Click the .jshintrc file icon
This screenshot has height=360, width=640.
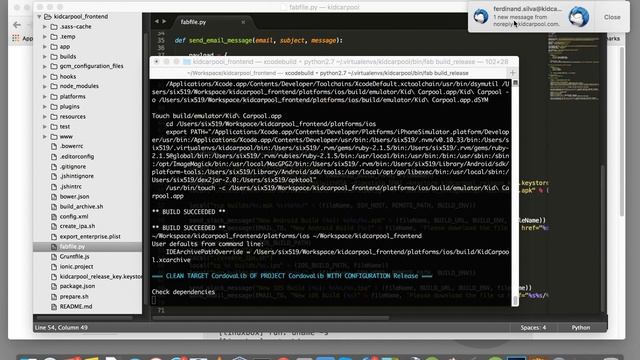(x=54, y=187)
